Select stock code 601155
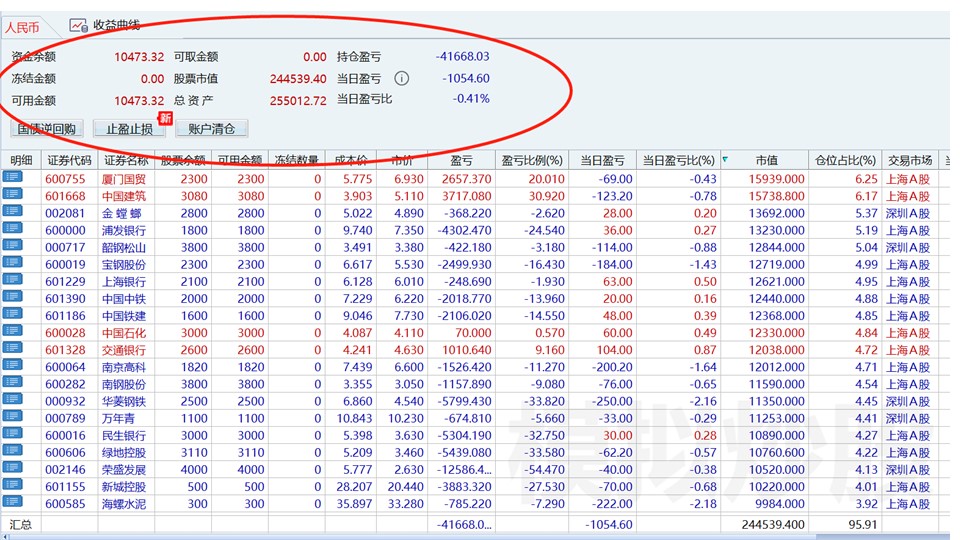Screen dimensions: 960x540 66,487
